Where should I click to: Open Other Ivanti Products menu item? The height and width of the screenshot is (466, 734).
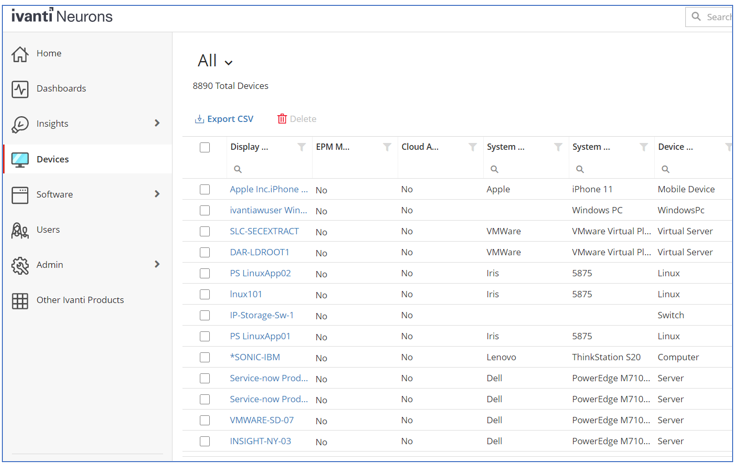[80, 300]
